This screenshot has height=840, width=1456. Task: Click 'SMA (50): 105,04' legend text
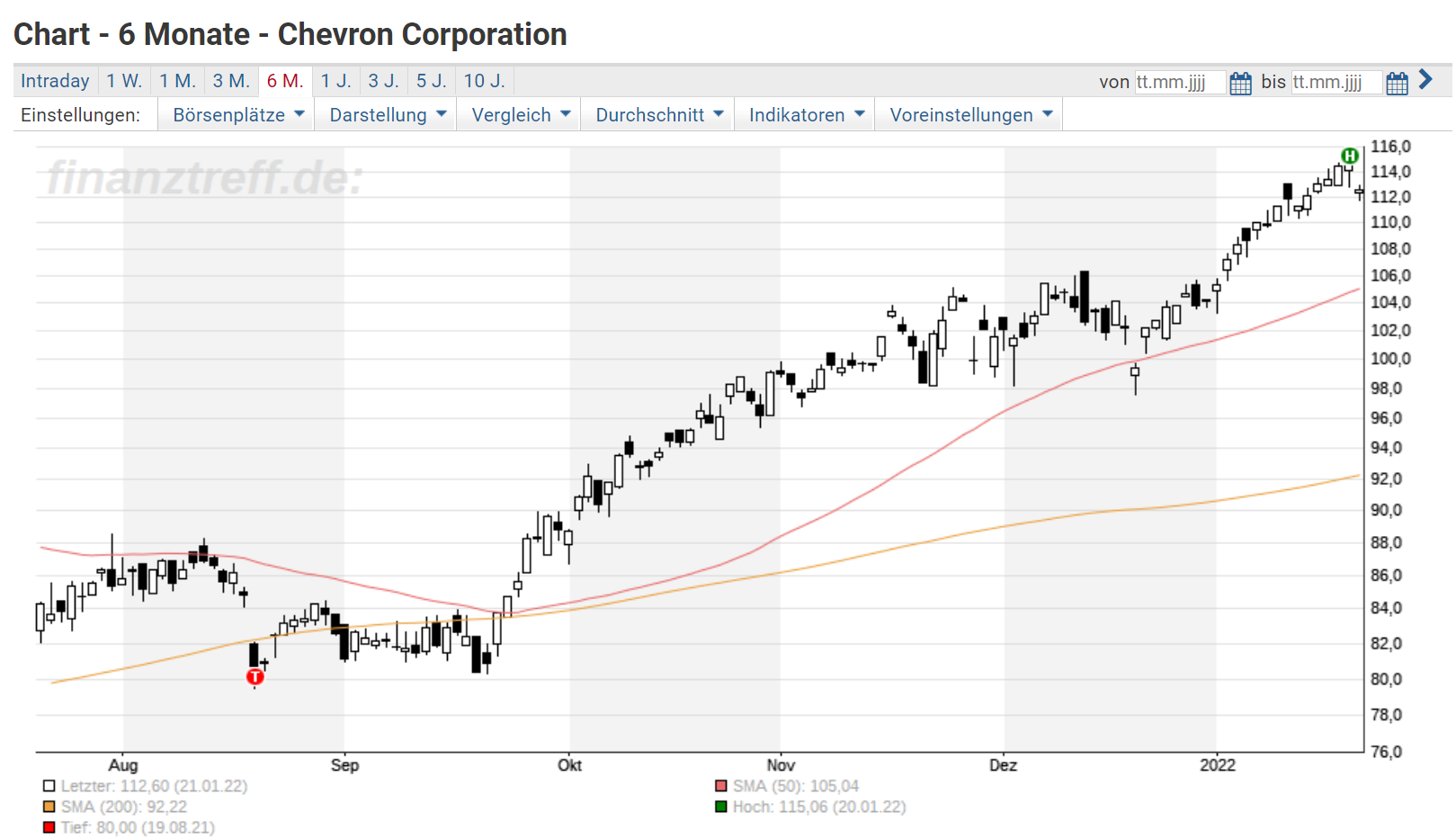click(796, 786)
